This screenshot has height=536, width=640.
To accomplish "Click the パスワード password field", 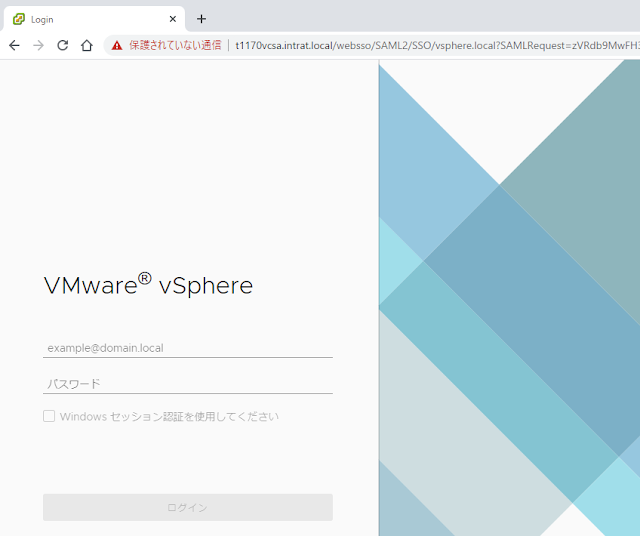I will pos(188,384).
